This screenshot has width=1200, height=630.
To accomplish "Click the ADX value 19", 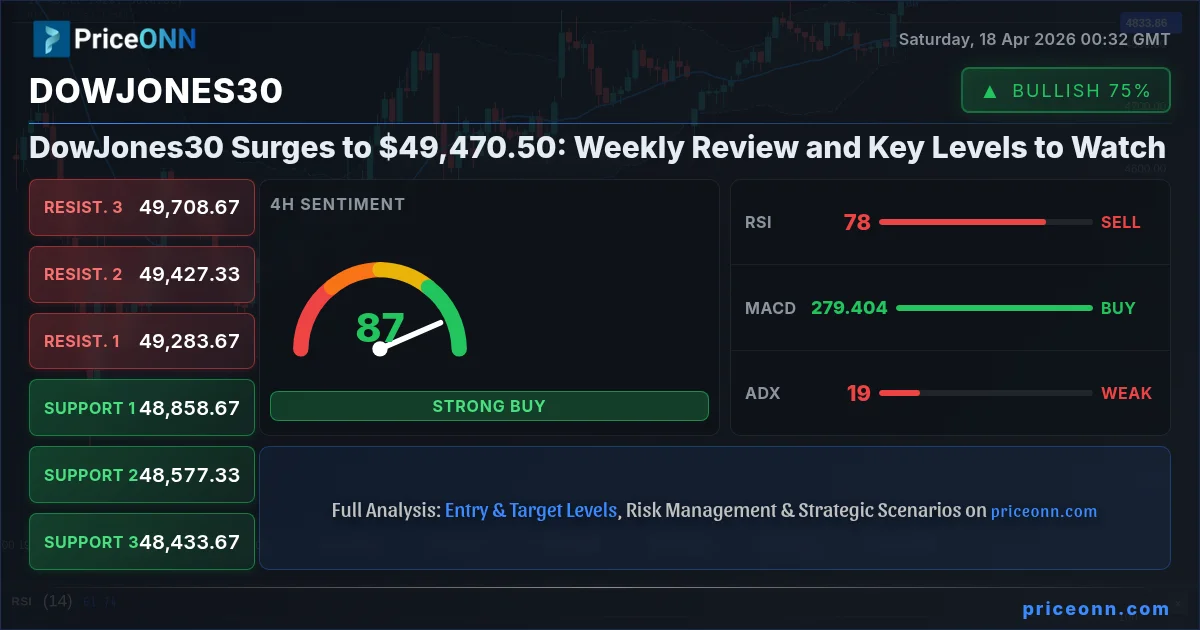I will pyautogui.click(x=858, y=393).
